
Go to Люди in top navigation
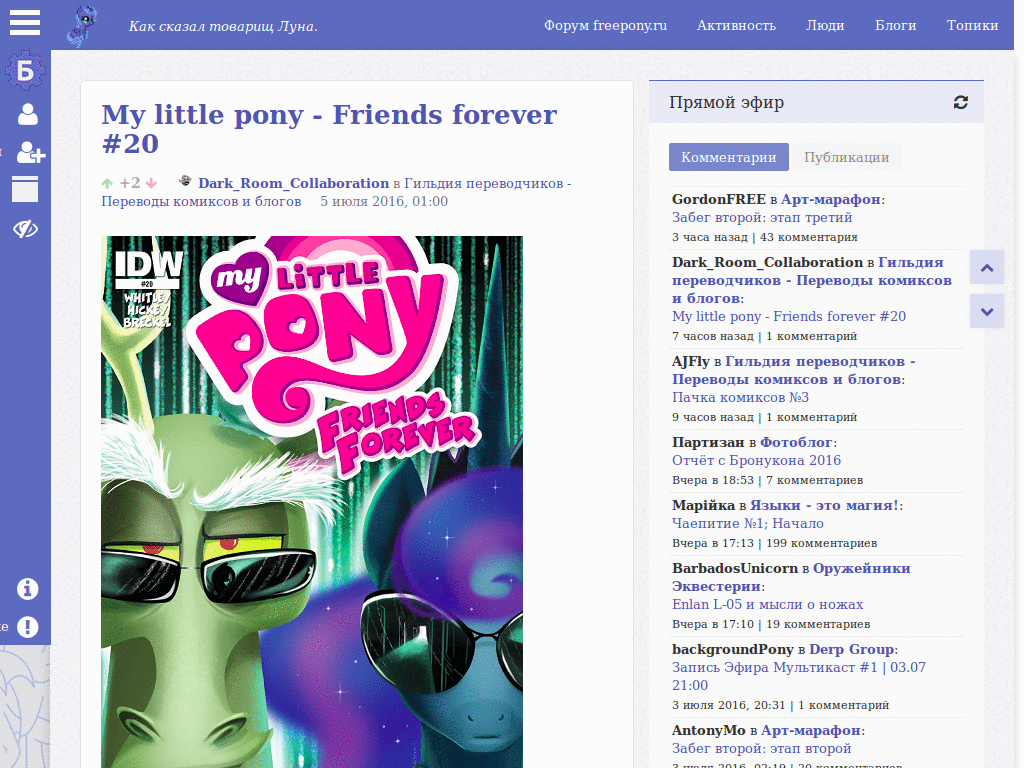click(825, 25)
